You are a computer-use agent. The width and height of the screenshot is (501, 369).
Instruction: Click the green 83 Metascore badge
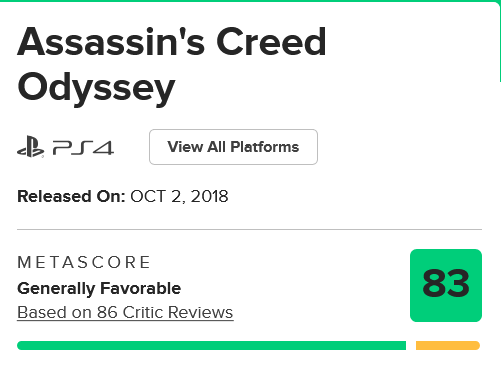pos(446,285)
